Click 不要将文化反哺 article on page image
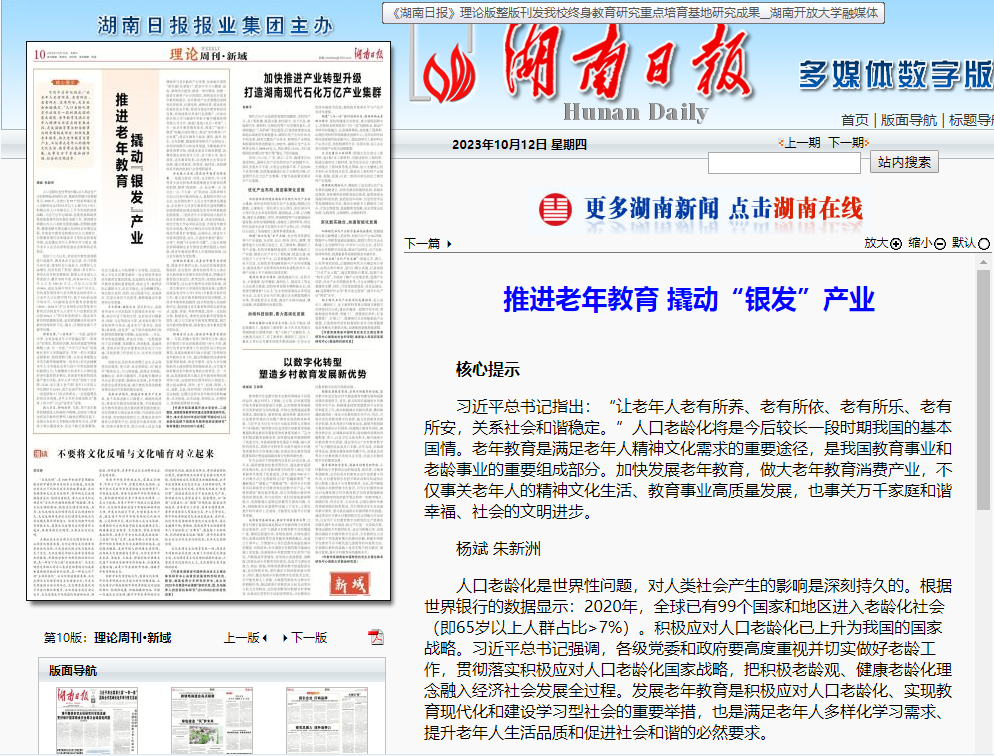The width and height of the screenshot is (994, 756). pyautogui.click(x=136, y=454)
